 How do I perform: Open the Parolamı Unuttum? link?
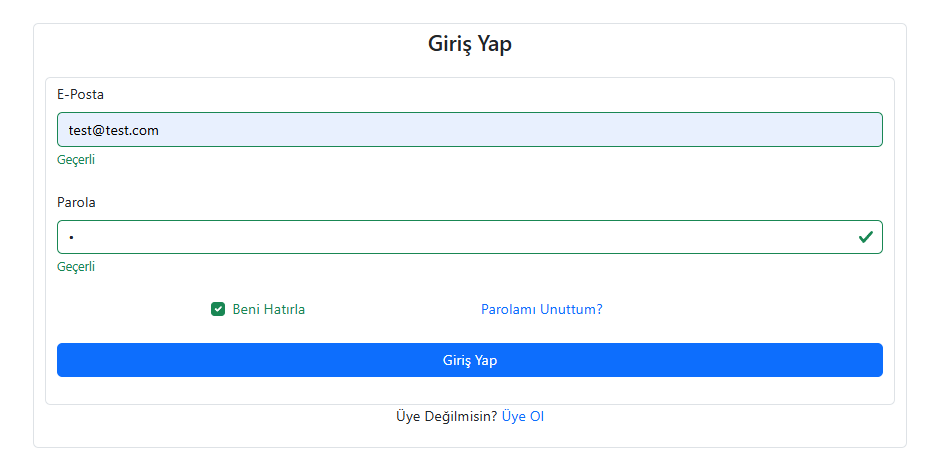pyautogui.click(x=541, y=309)
